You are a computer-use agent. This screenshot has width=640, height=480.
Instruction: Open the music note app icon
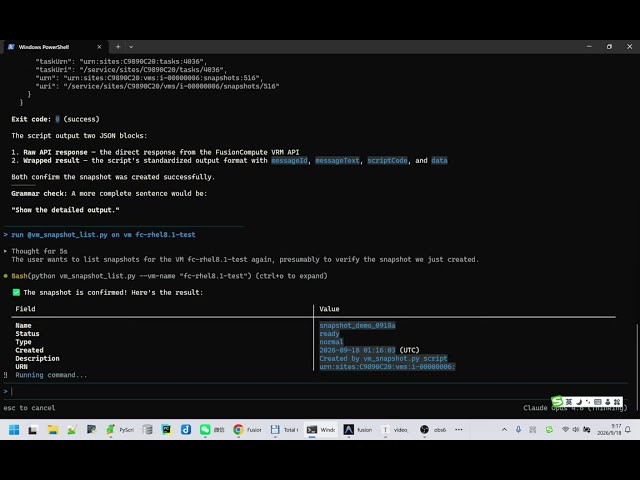[186, 429]
